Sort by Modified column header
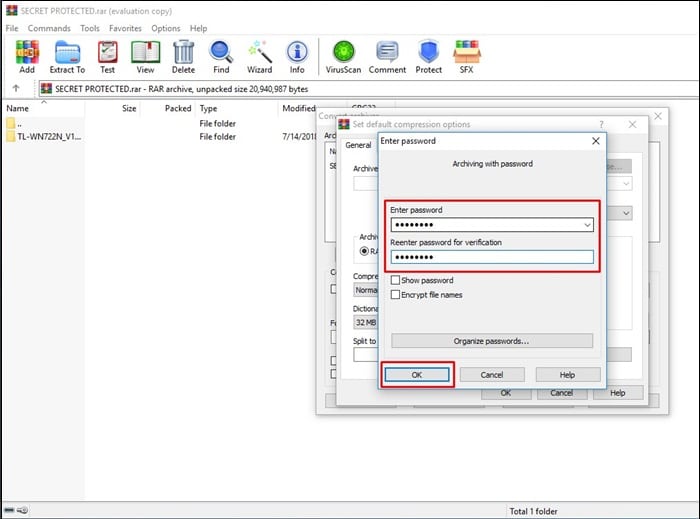Viewport: 700px width, 519px height. pyautogui.click(x=298, y=108)
